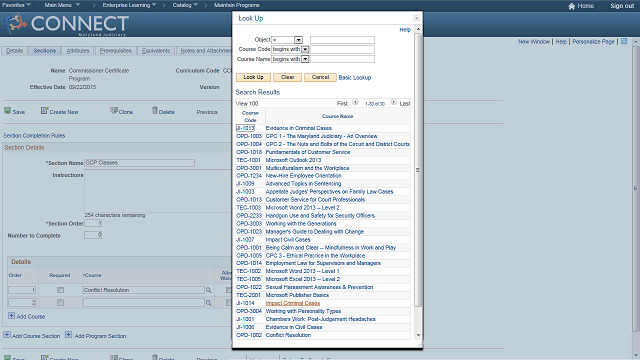
Task: Open lookup magnifier for Conflict Resolution course
Action: [209, 290]
